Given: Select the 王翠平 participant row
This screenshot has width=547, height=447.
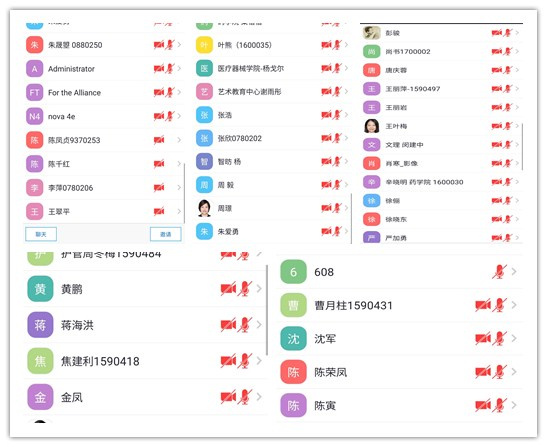Looking at the screenshot, I should [104, 211].
